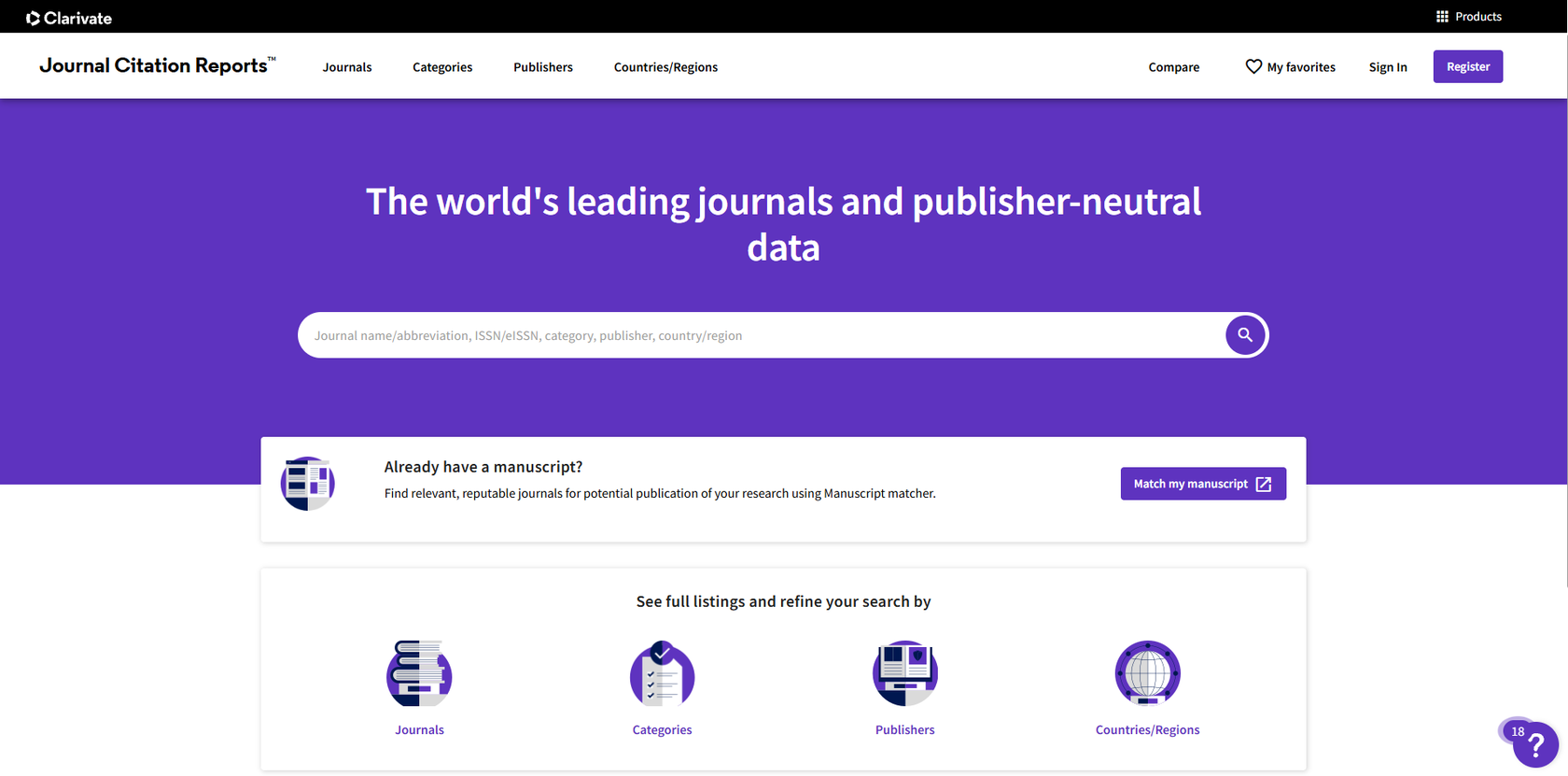Screen dimensions: 1568x776
Task: Click the globe Countries/Regions icon
Action: (x=1147, y=673)
